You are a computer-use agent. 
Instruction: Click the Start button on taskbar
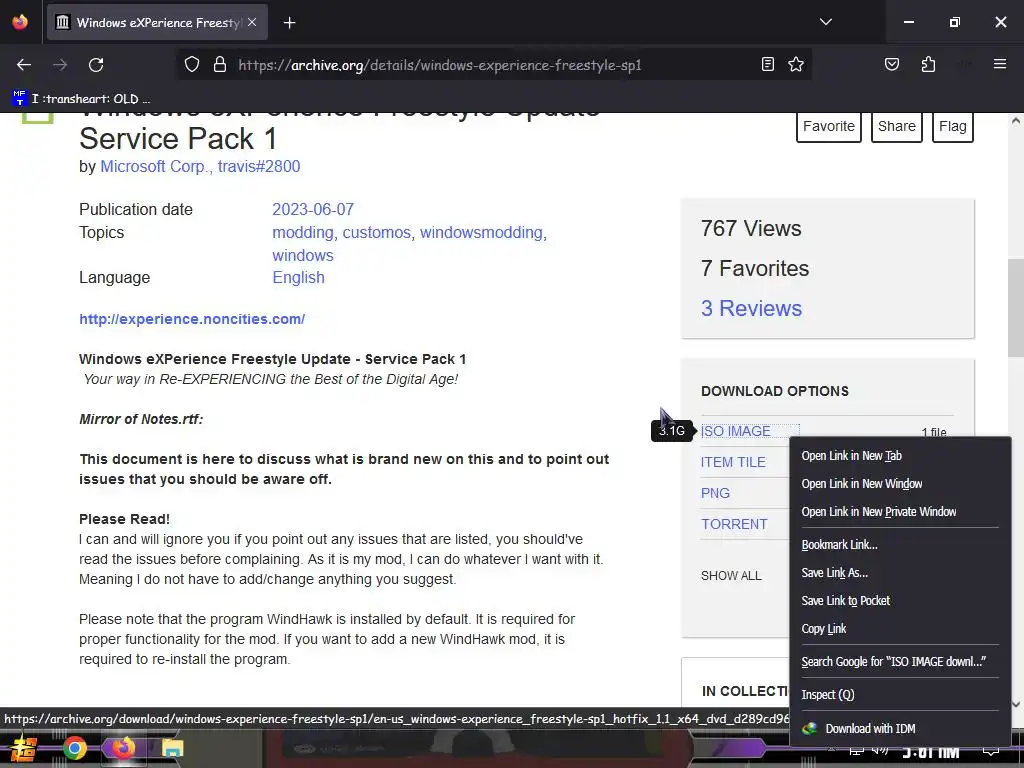[x=24, y=748]
